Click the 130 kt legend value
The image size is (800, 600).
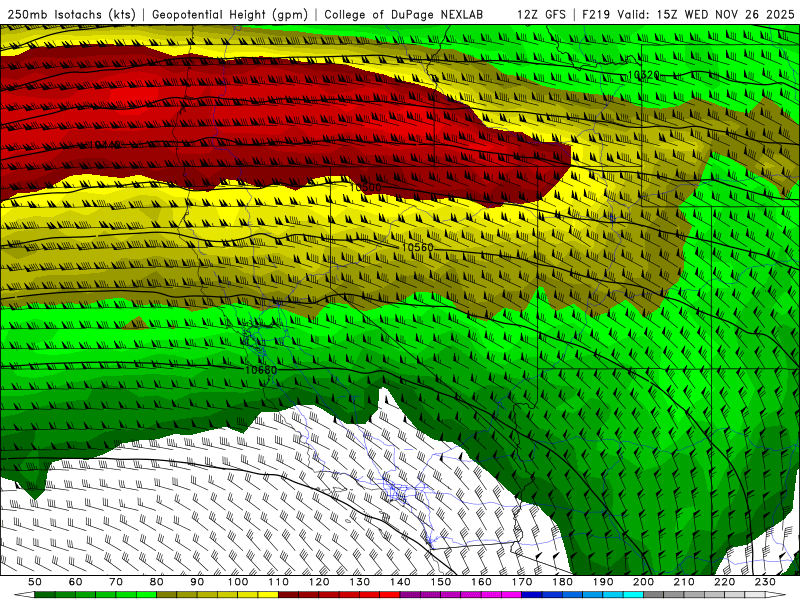click(x=360, y=582)
